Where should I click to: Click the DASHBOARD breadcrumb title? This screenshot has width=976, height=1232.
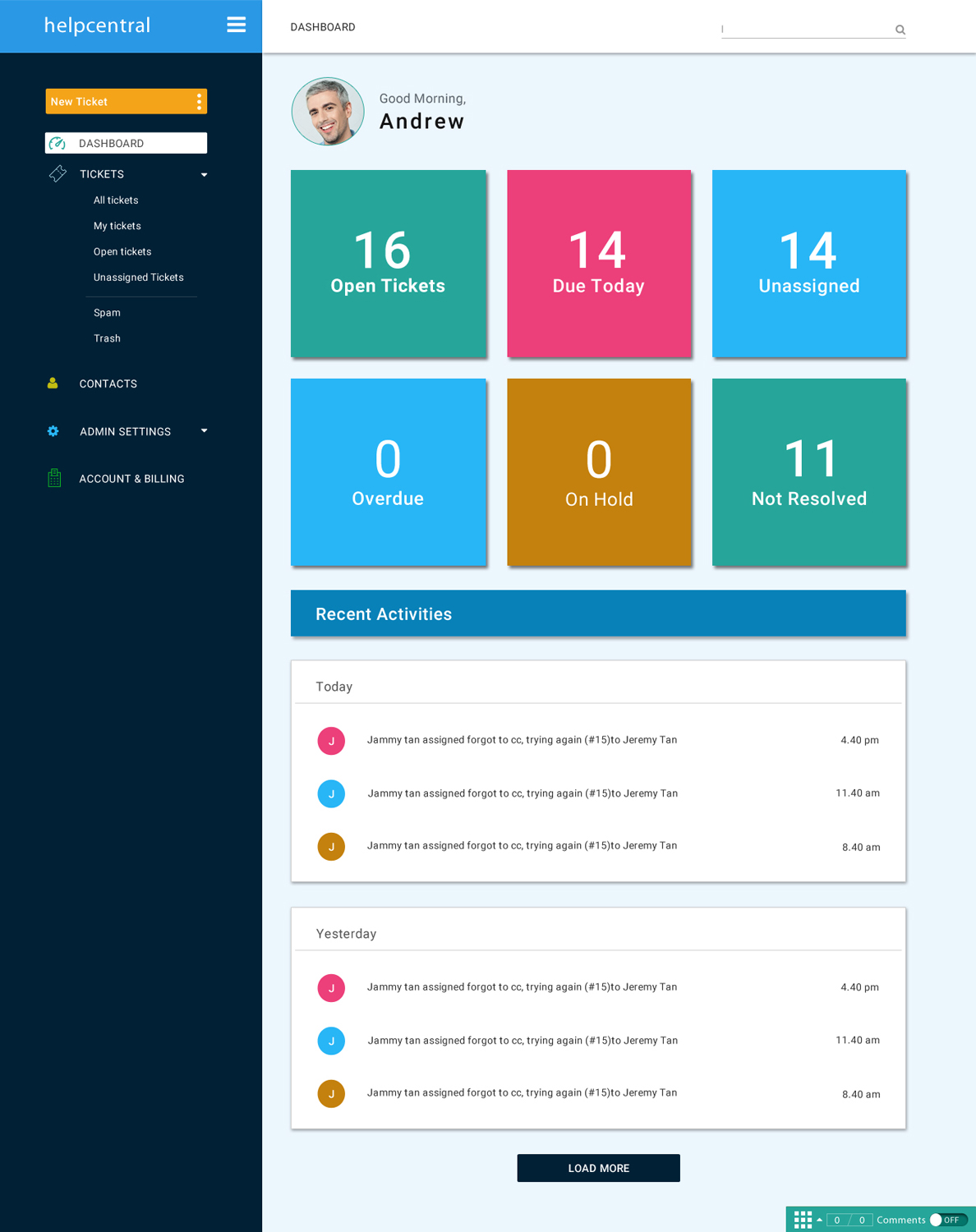(323, 27)
